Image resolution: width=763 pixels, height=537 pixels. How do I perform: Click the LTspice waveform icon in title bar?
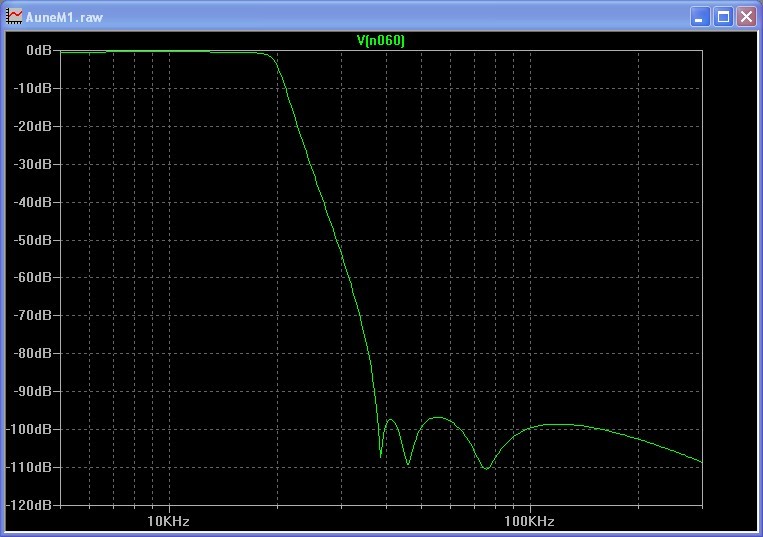14,17
